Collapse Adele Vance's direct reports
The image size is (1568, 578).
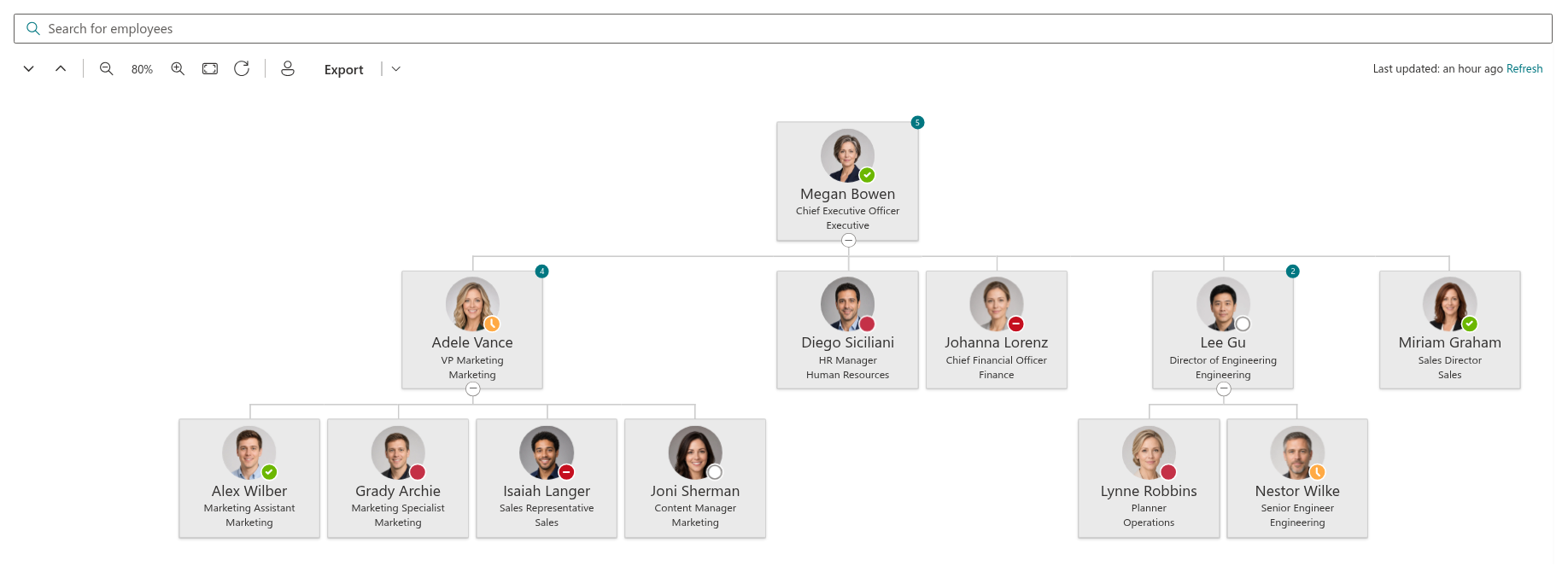pos(472,389)
